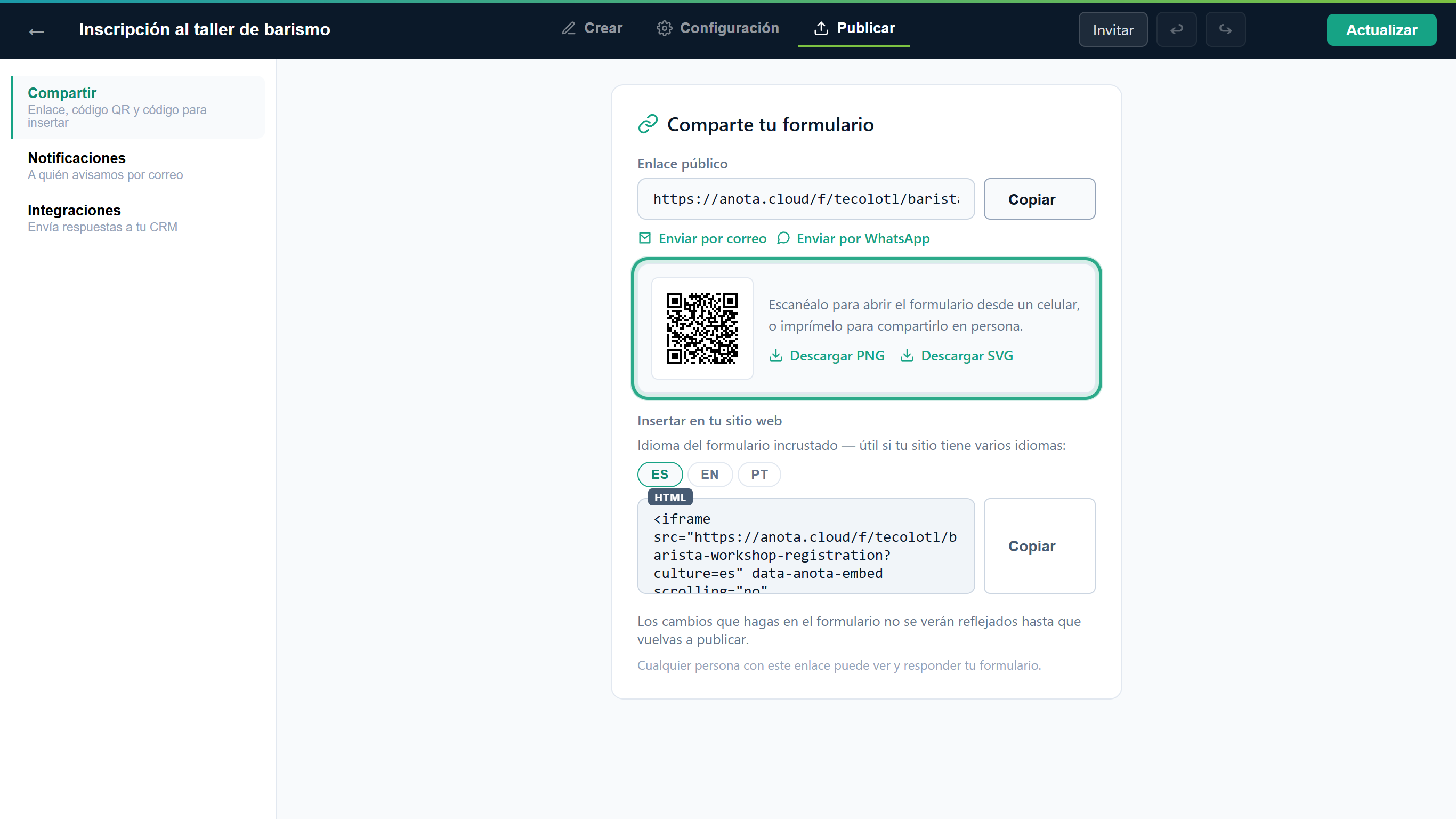Click the HTML iframe code box

(x=806, y=546)
